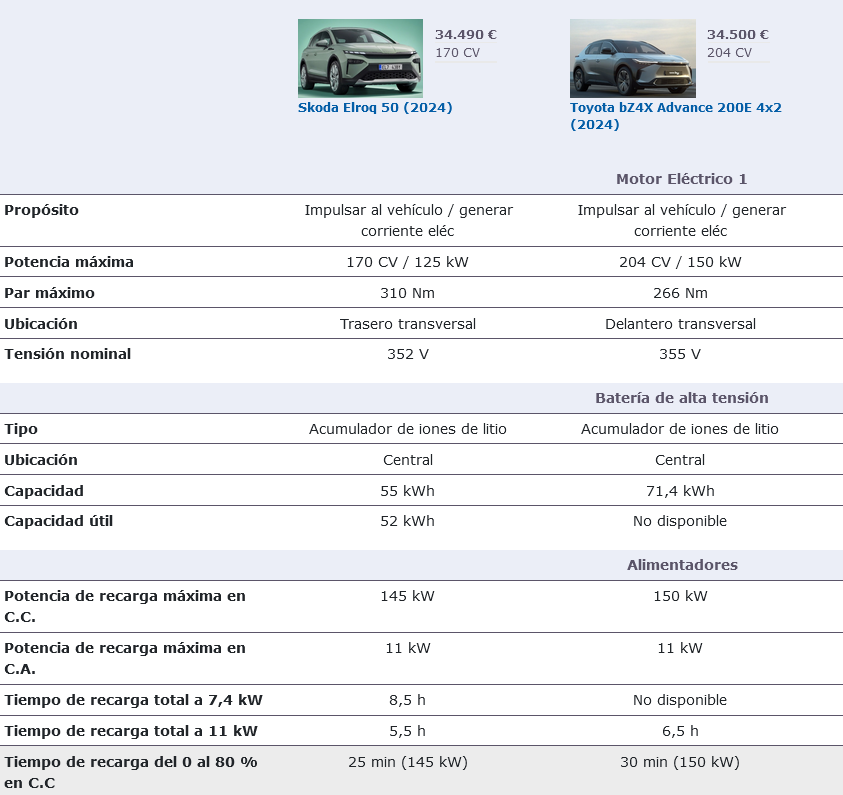The image size is (843, 795).
Task: Select the 170 CV / 125 kW value
Action: [x=408, y=262]
